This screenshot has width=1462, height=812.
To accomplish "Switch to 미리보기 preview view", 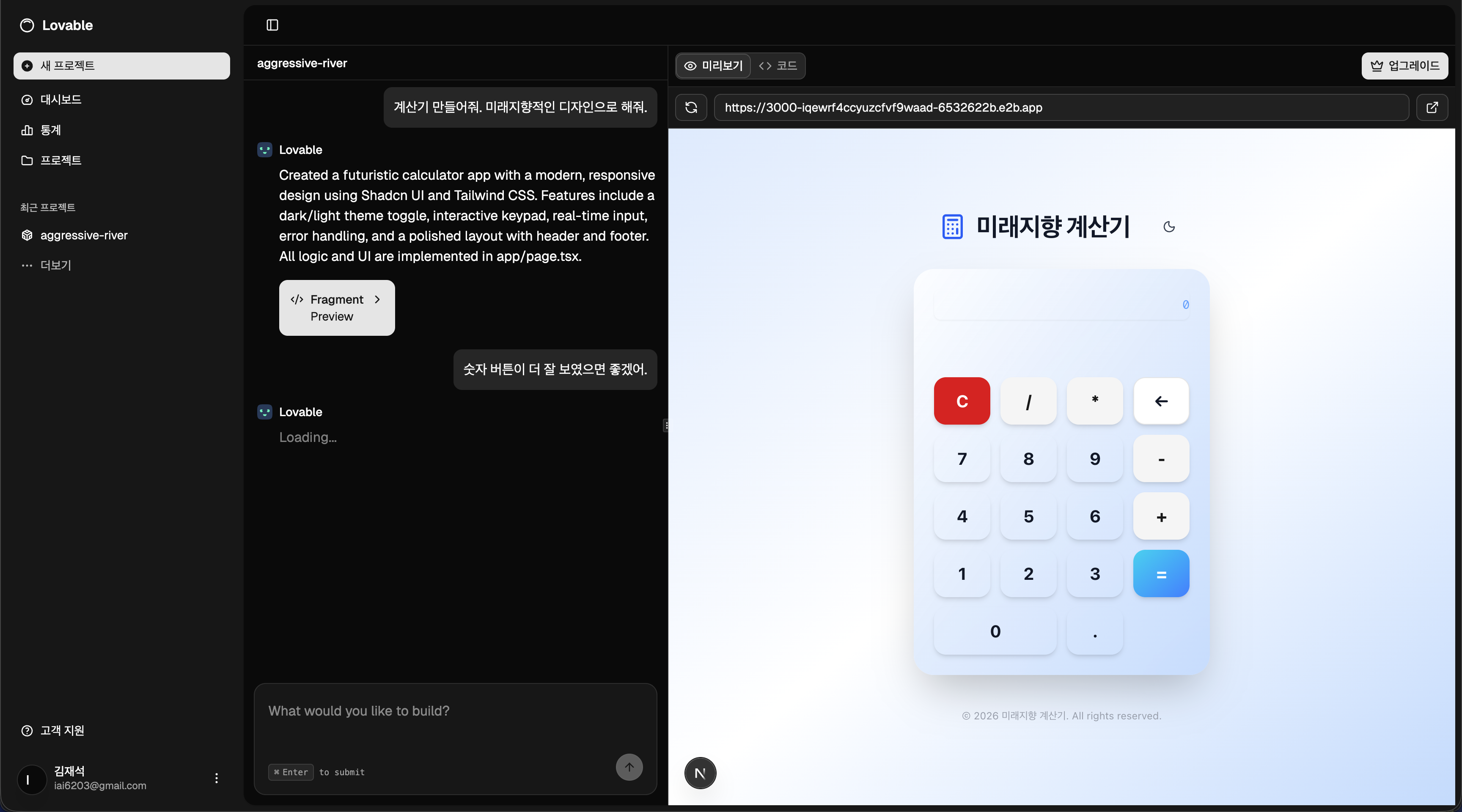I will (713, 66).
